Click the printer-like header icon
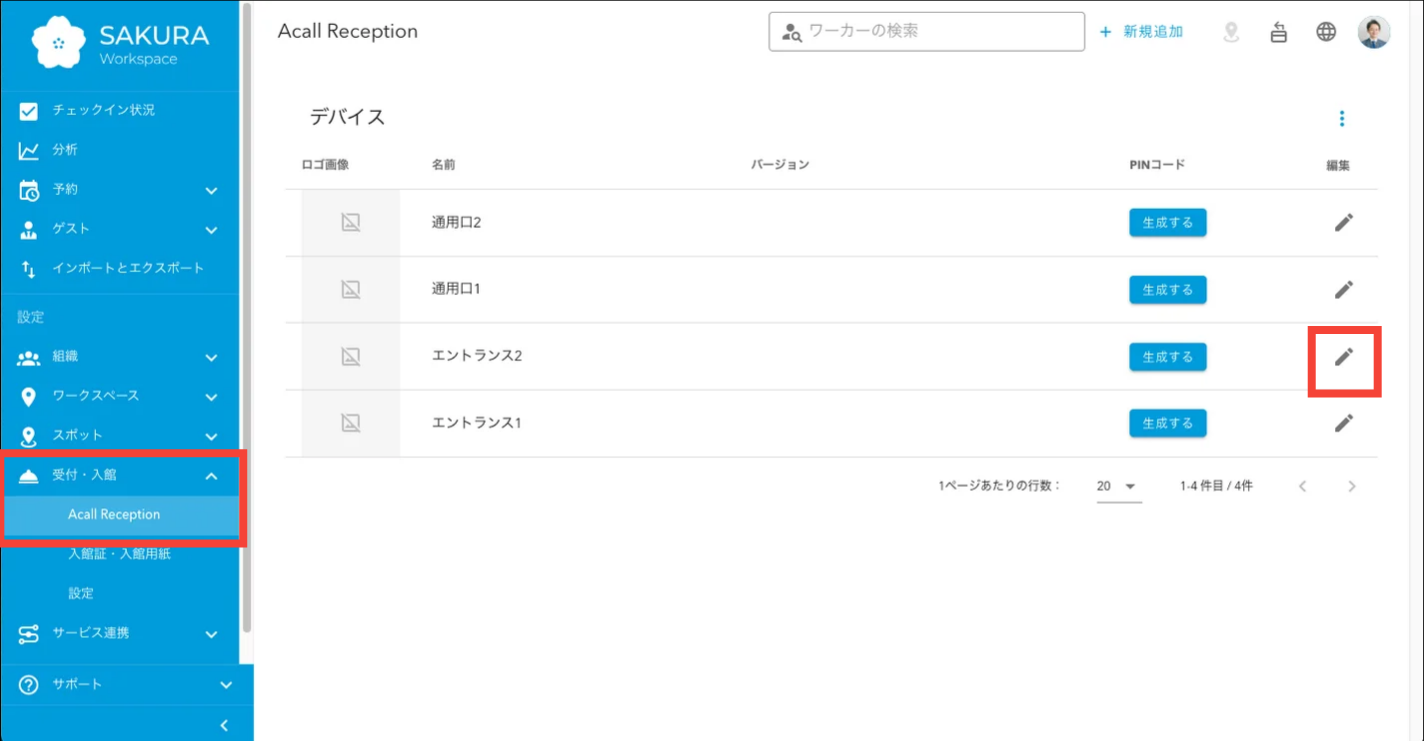This screenshot has width=1424, height=741. click(x=1278, y=32)
